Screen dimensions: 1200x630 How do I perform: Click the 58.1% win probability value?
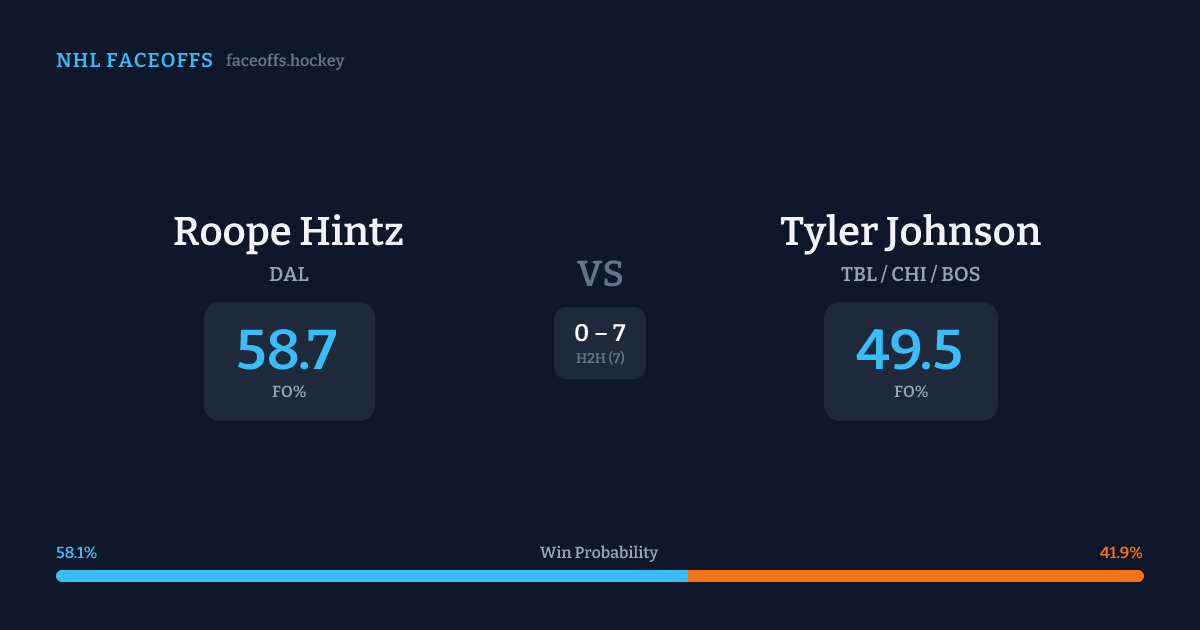77,553
